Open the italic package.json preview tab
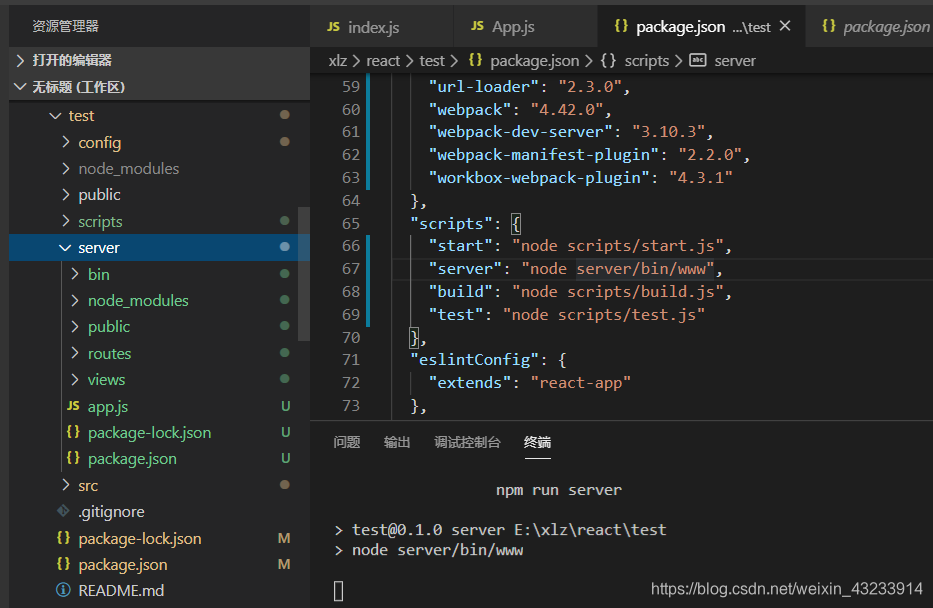The width and height of the screenshot is (933, 608). click(870, 27)
